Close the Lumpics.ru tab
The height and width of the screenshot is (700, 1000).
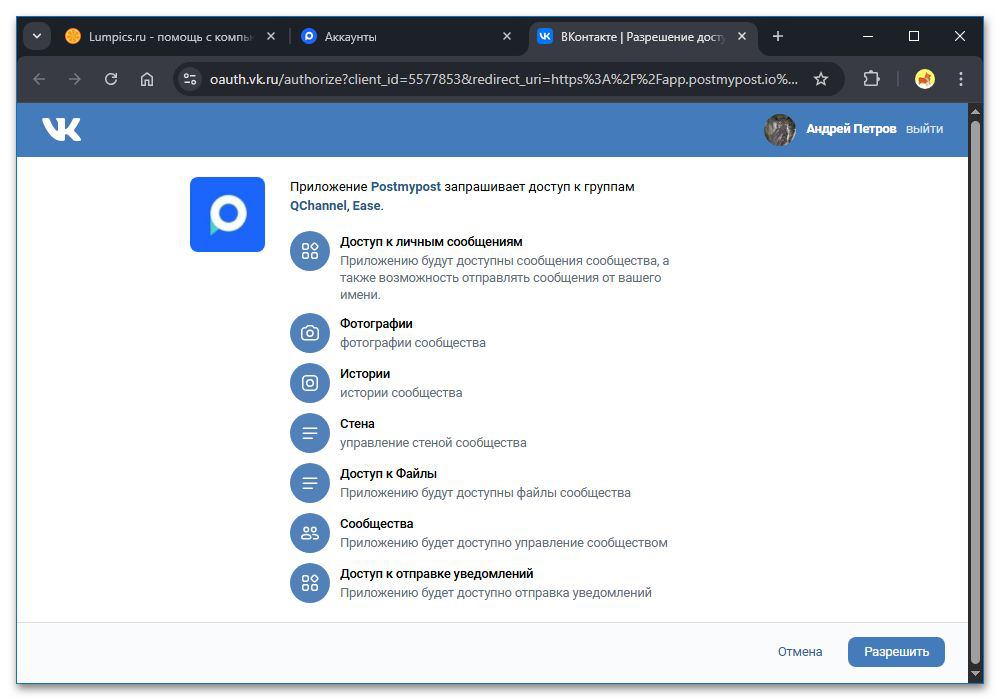click(271, 36)
